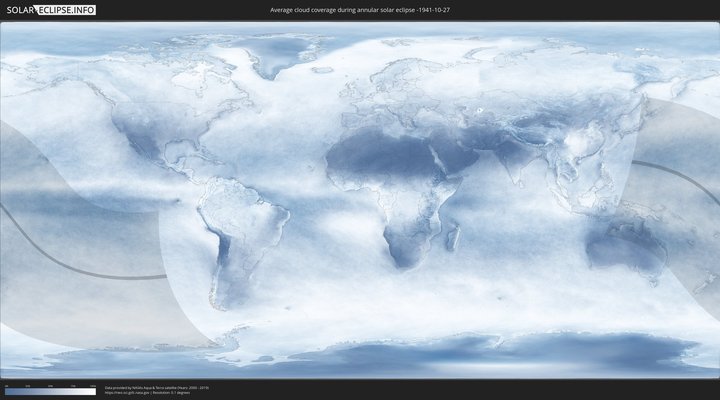The height and width of the screenshot is (400, 720).
Task: Click the eclipse path line near right edge
Action: 680,171
